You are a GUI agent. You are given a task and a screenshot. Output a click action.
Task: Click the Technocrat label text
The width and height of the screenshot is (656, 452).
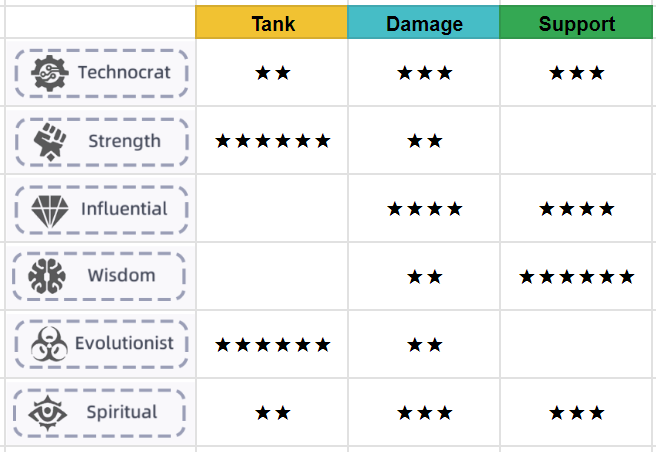pyautogui.click(x=124, y=72)
